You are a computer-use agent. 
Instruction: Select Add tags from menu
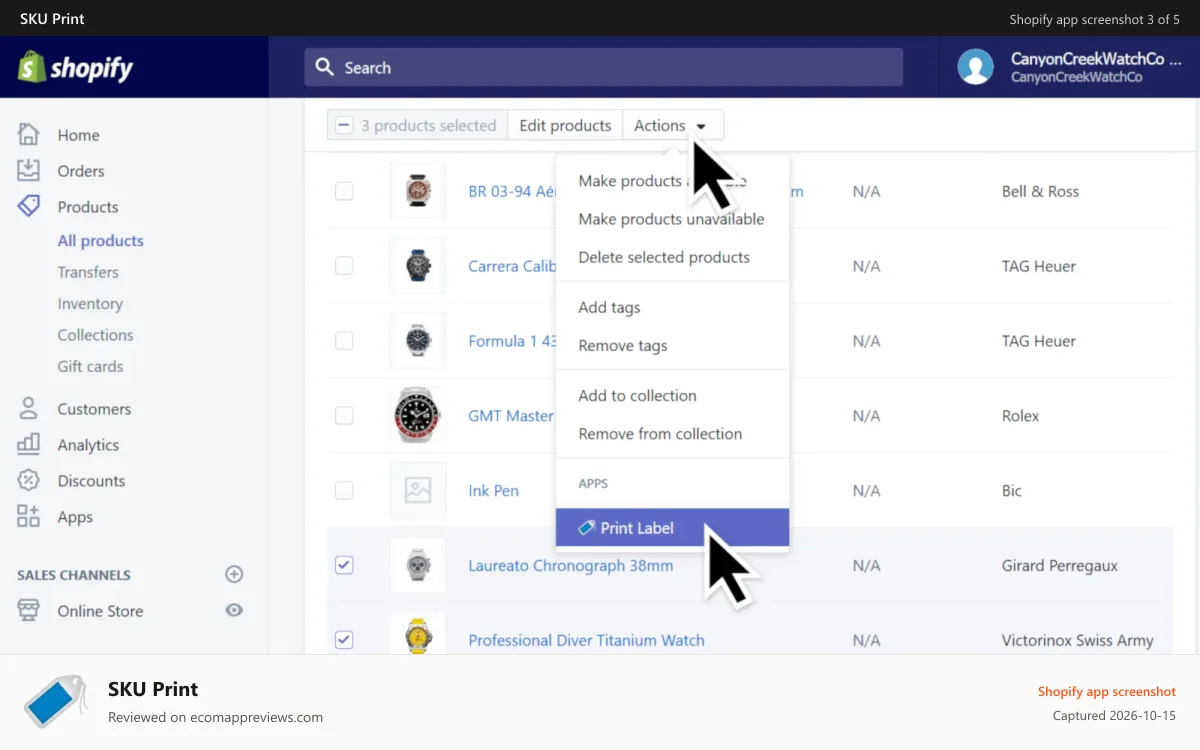click(609, 308)
